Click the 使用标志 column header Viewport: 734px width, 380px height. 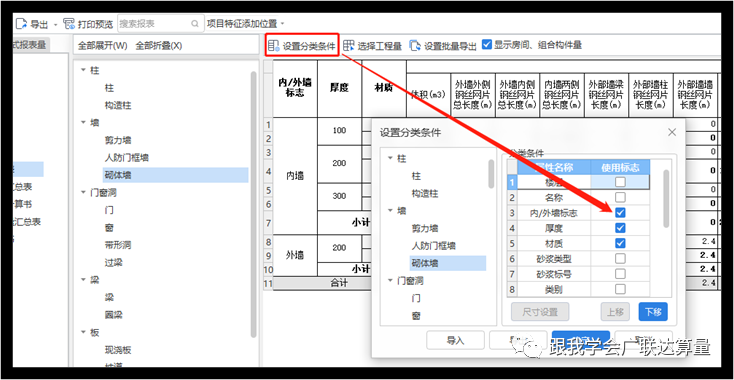620,167
